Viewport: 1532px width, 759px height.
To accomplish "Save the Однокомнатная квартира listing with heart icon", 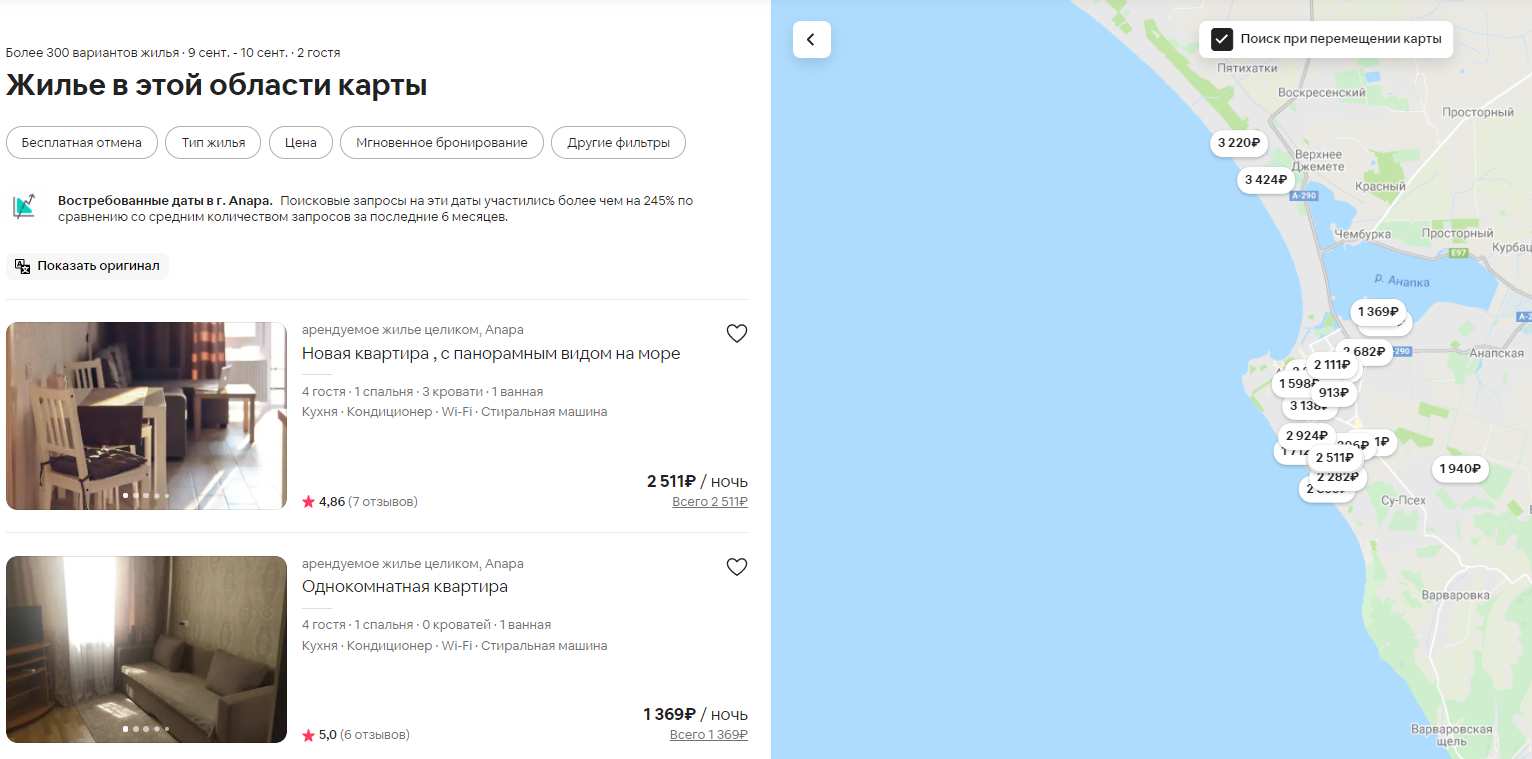I will pos(737,567).
